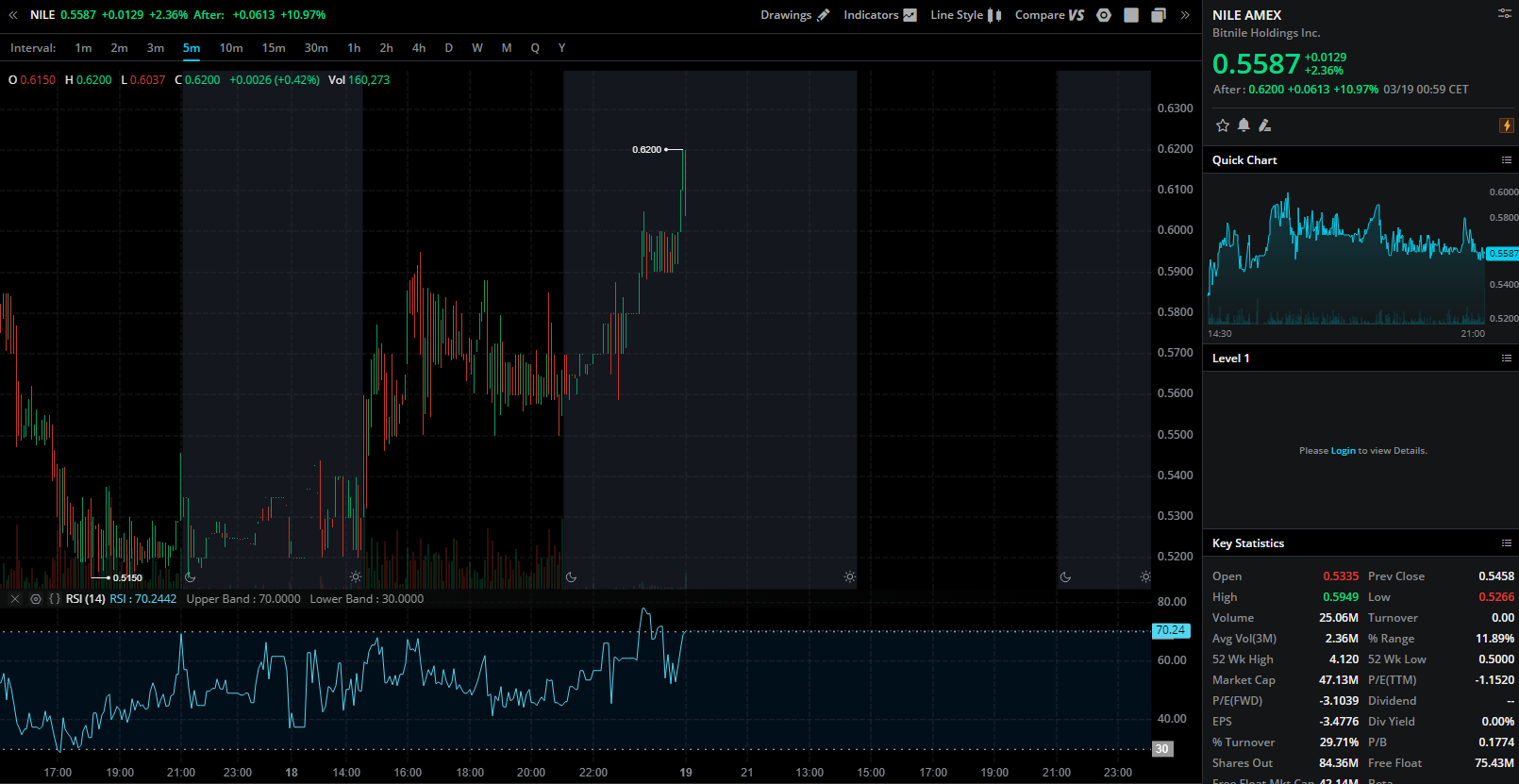
Task: Switch to the weekly W interval
Action: [477, 48]
